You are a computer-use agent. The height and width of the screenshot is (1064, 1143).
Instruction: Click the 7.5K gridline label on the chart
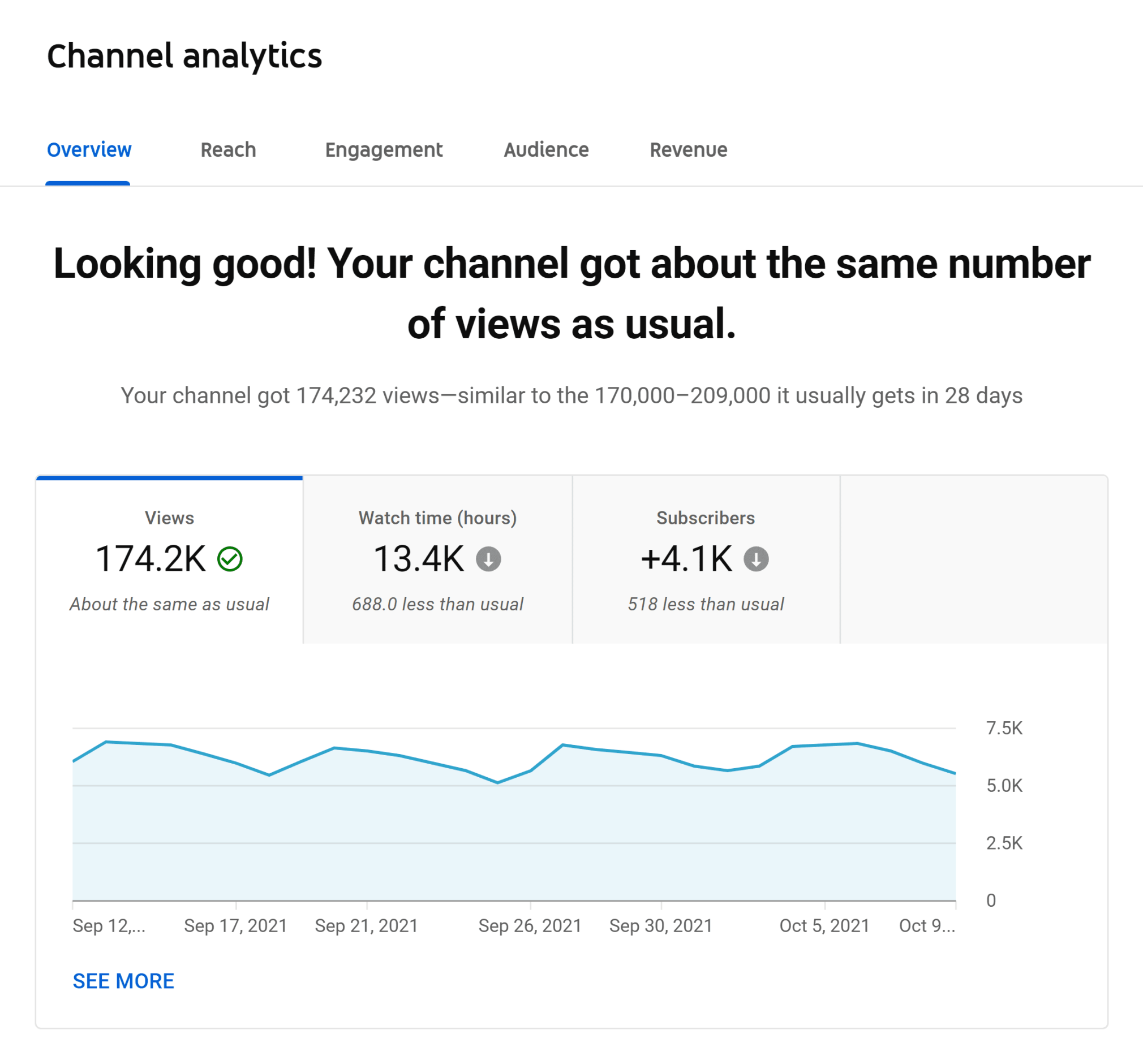coord(1004,728)
